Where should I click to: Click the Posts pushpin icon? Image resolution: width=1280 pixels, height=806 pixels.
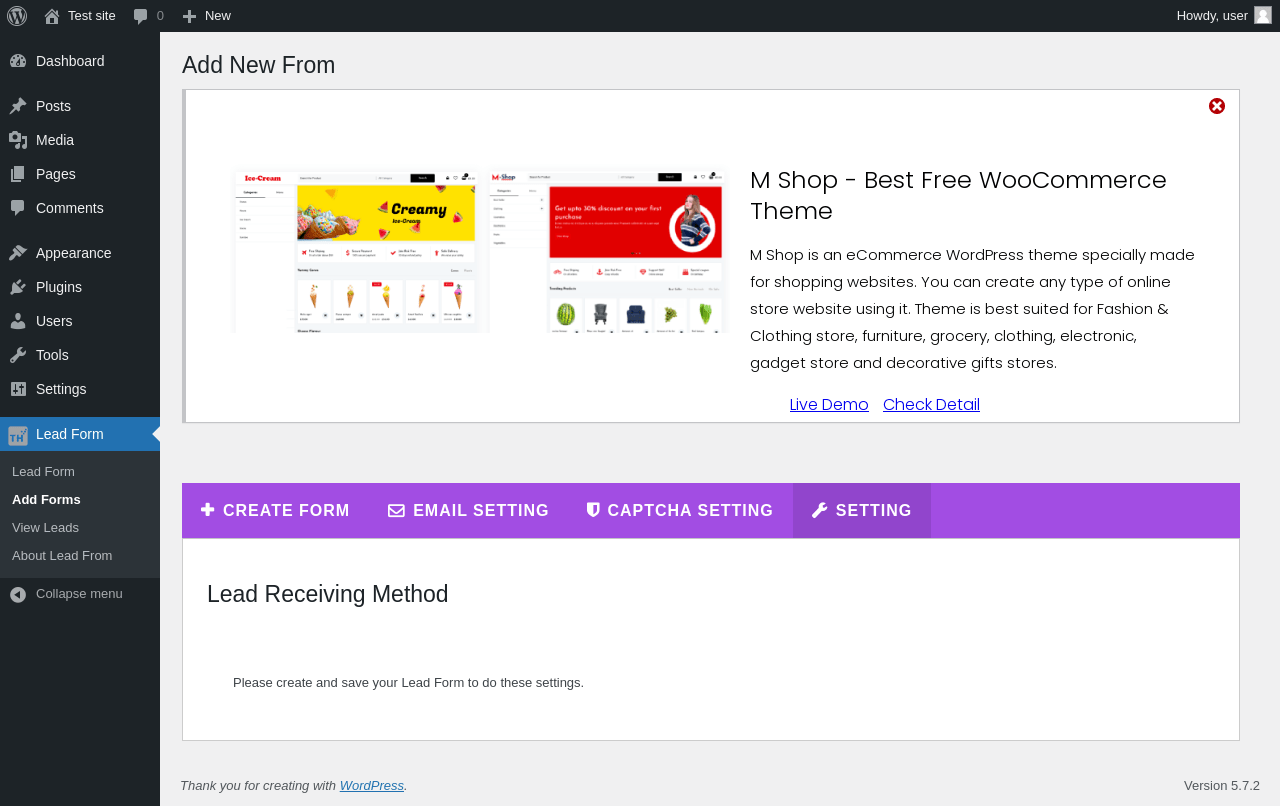point(18,106)
